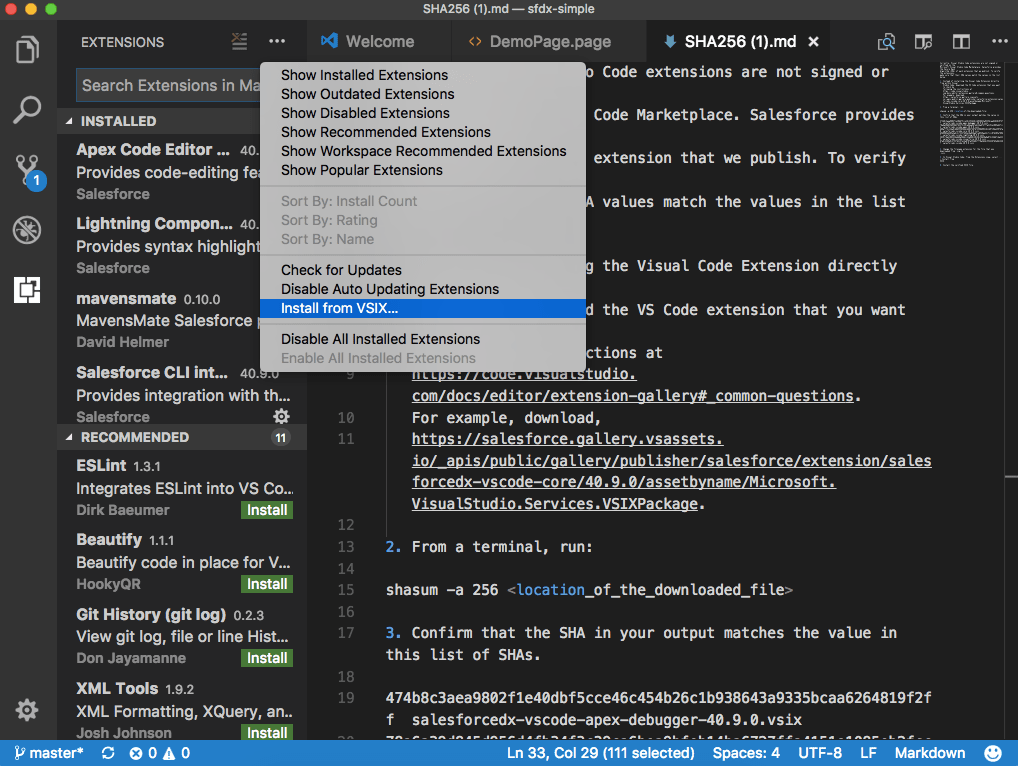Select Disable All Installed Extensions

[423, 340]
